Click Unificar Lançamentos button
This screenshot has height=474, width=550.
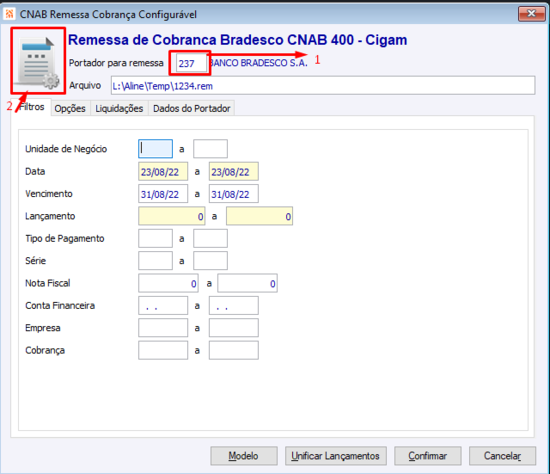point(336,456)
